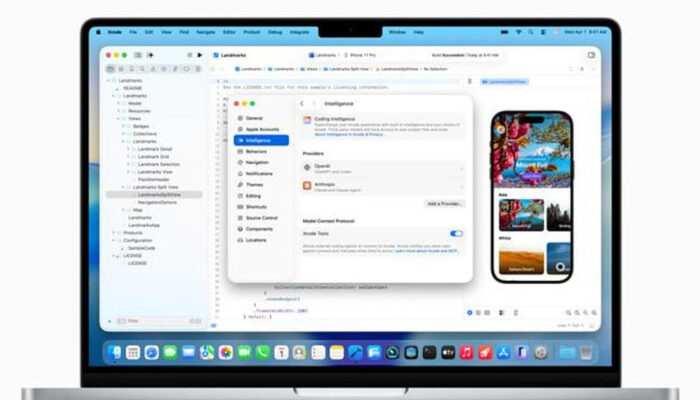
Task: Open Components settings pane
Action: pyautogui.click(x=261, y=229)
